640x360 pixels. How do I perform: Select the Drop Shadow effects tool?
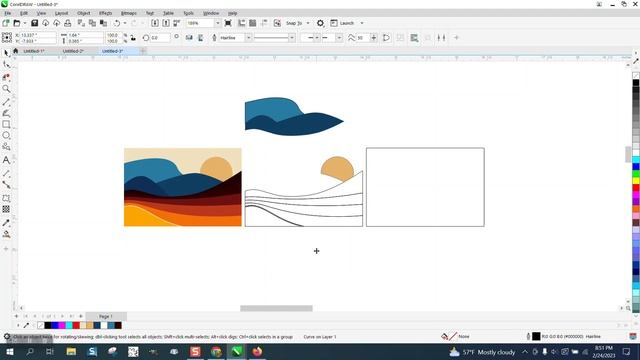6,198
